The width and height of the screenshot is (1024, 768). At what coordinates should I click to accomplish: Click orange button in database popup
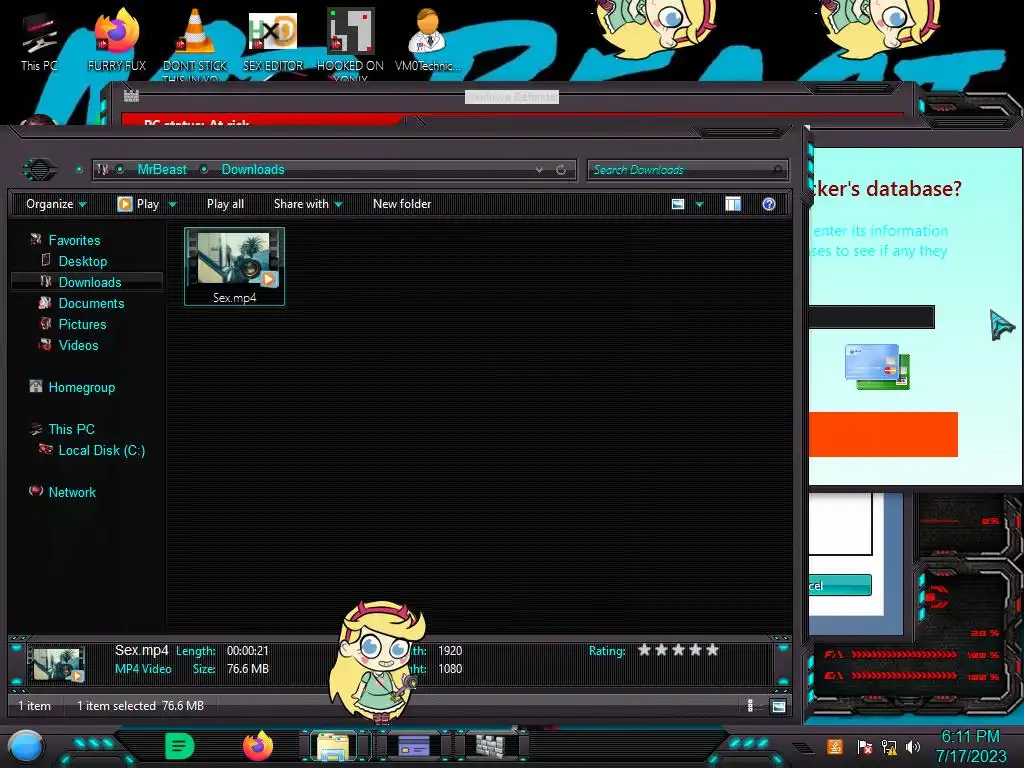[x=883, y=434]
